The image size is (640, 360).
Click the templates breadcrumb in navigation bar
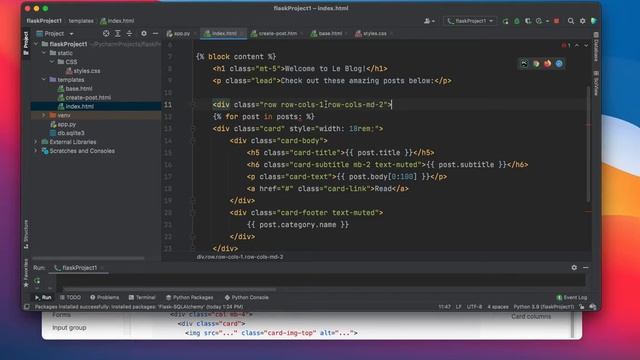pyautogui.click(x=81, y=21)
